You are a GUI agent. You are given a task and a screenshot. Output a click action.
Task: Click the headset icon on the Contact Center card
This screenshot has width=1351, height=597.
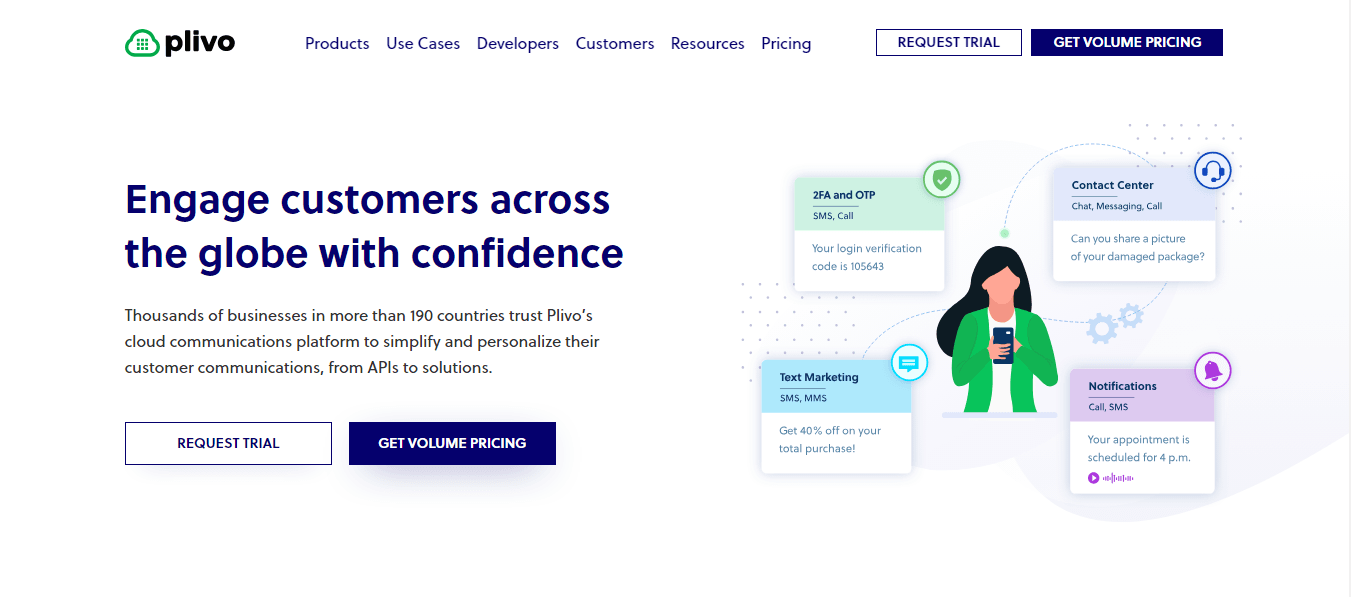pos(1212,170)
